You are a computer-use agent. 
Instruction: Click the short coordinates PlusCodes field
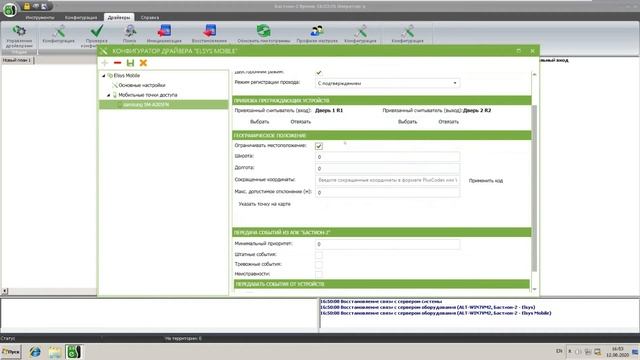coord(387,180)
